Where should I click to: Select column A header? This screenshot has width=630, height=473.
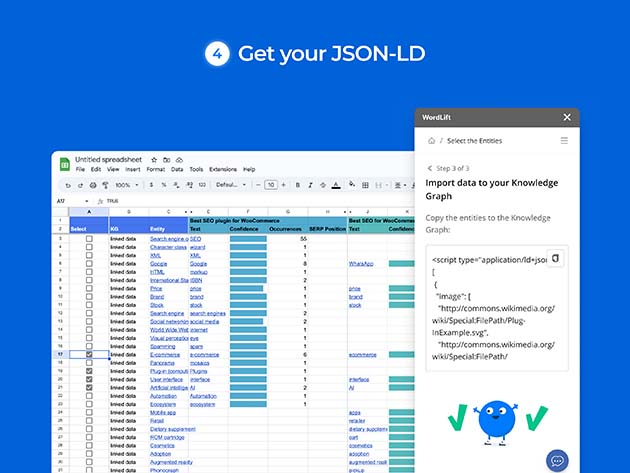coord(89,212)
